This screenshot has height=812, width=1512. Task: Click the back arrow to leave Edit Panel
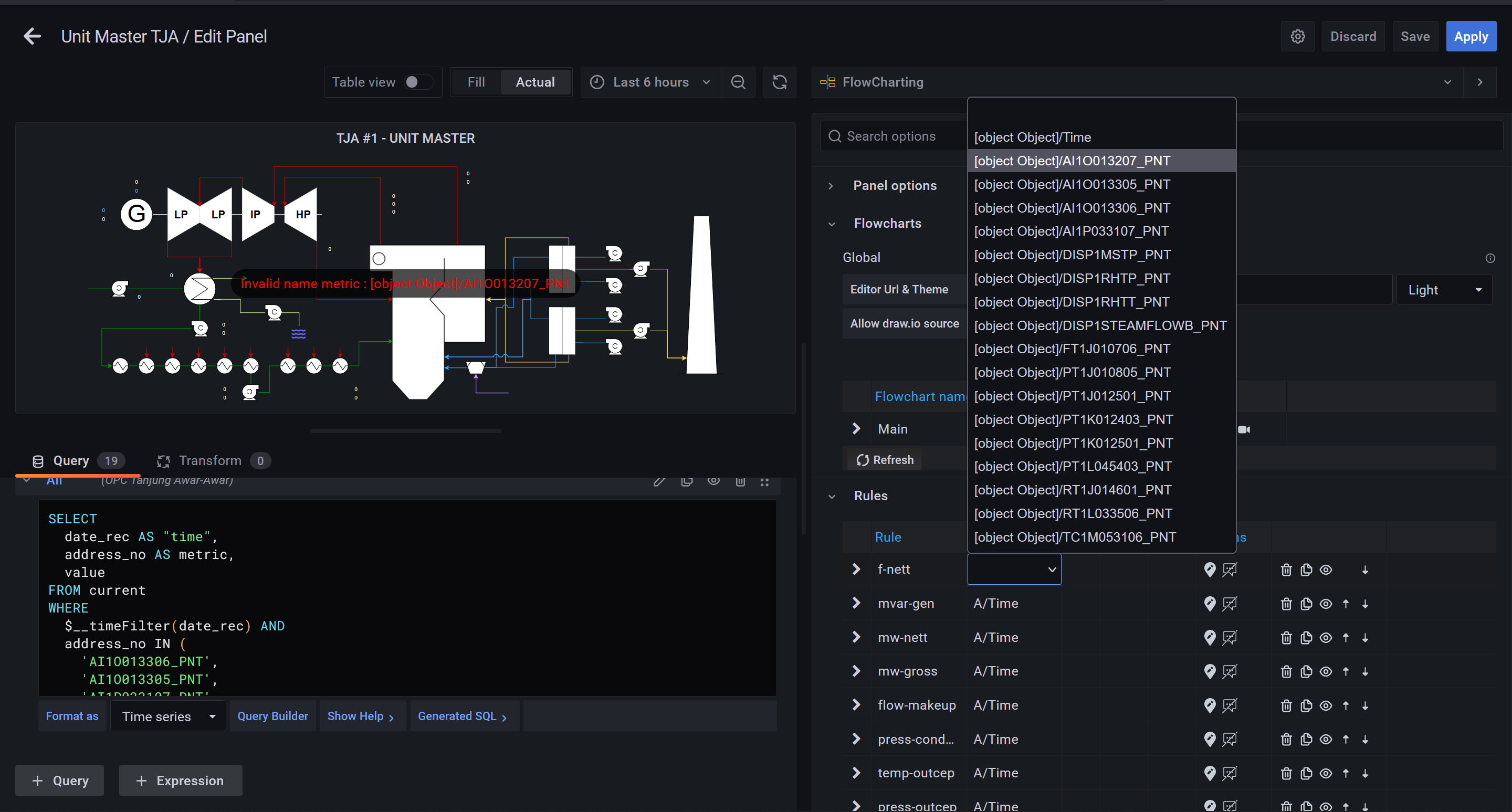coord(32,36)
